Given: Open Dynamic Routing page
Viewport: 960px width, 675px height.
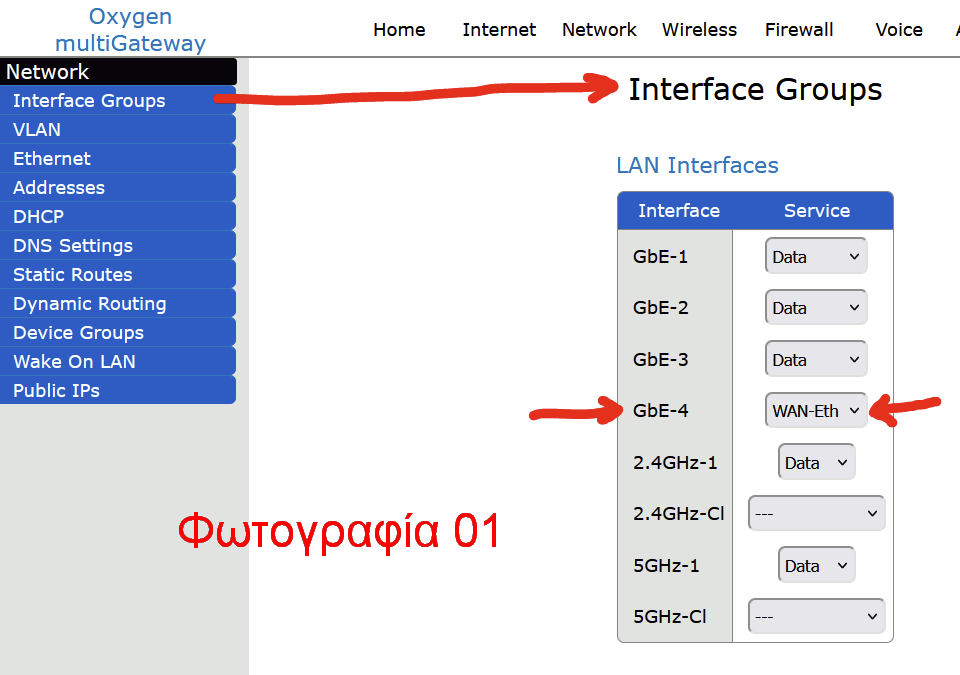Looking at the screenshot, I should point(118,303).
